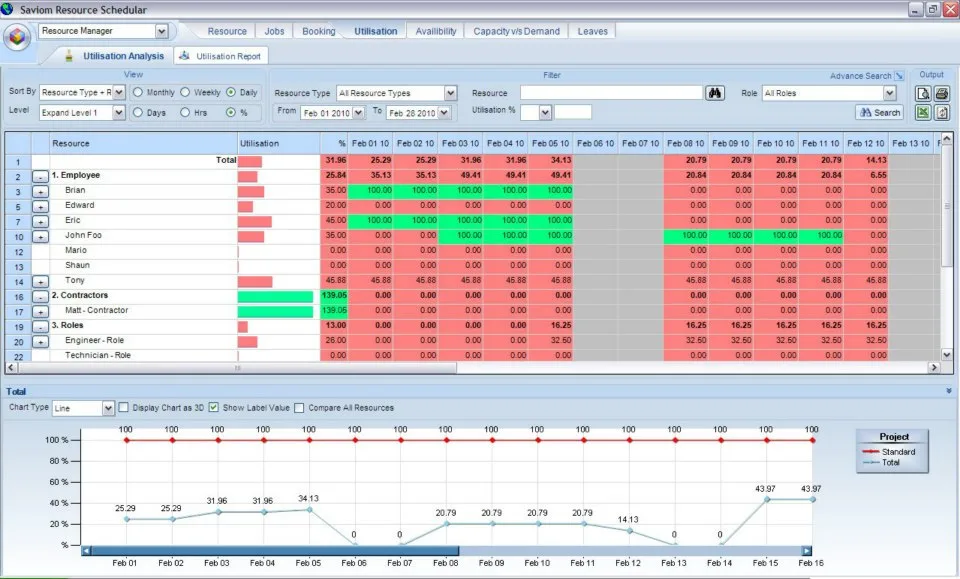Switch to the Jobs tab
This screenshot has height=579, width=960.
click(274, 31)
